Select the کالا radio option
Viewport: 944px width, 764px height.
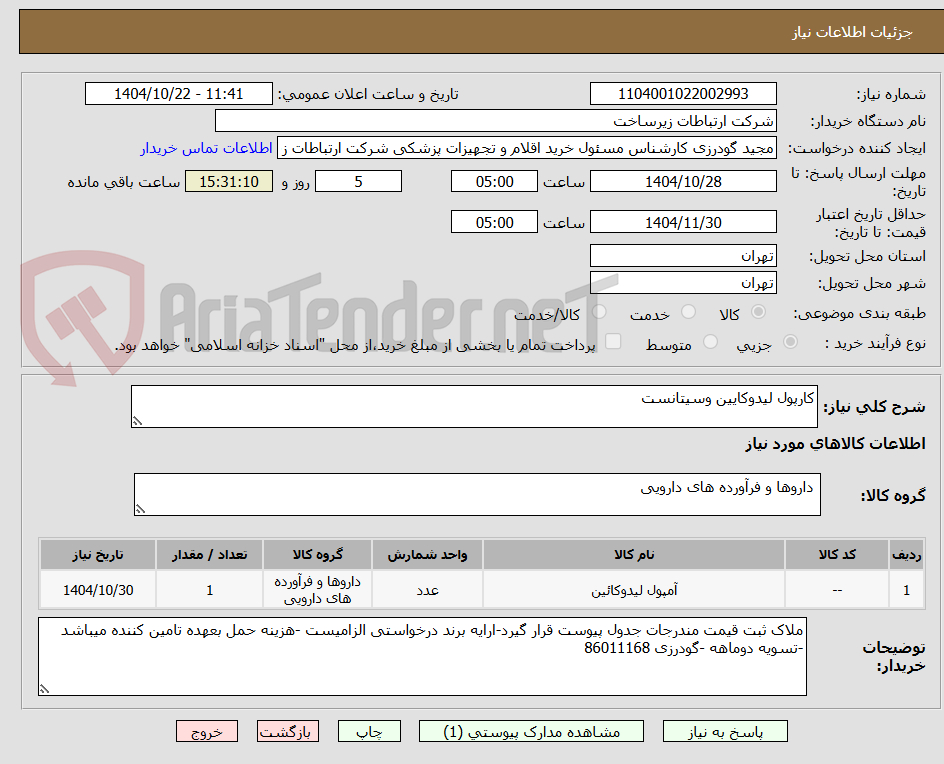[759, 311]
